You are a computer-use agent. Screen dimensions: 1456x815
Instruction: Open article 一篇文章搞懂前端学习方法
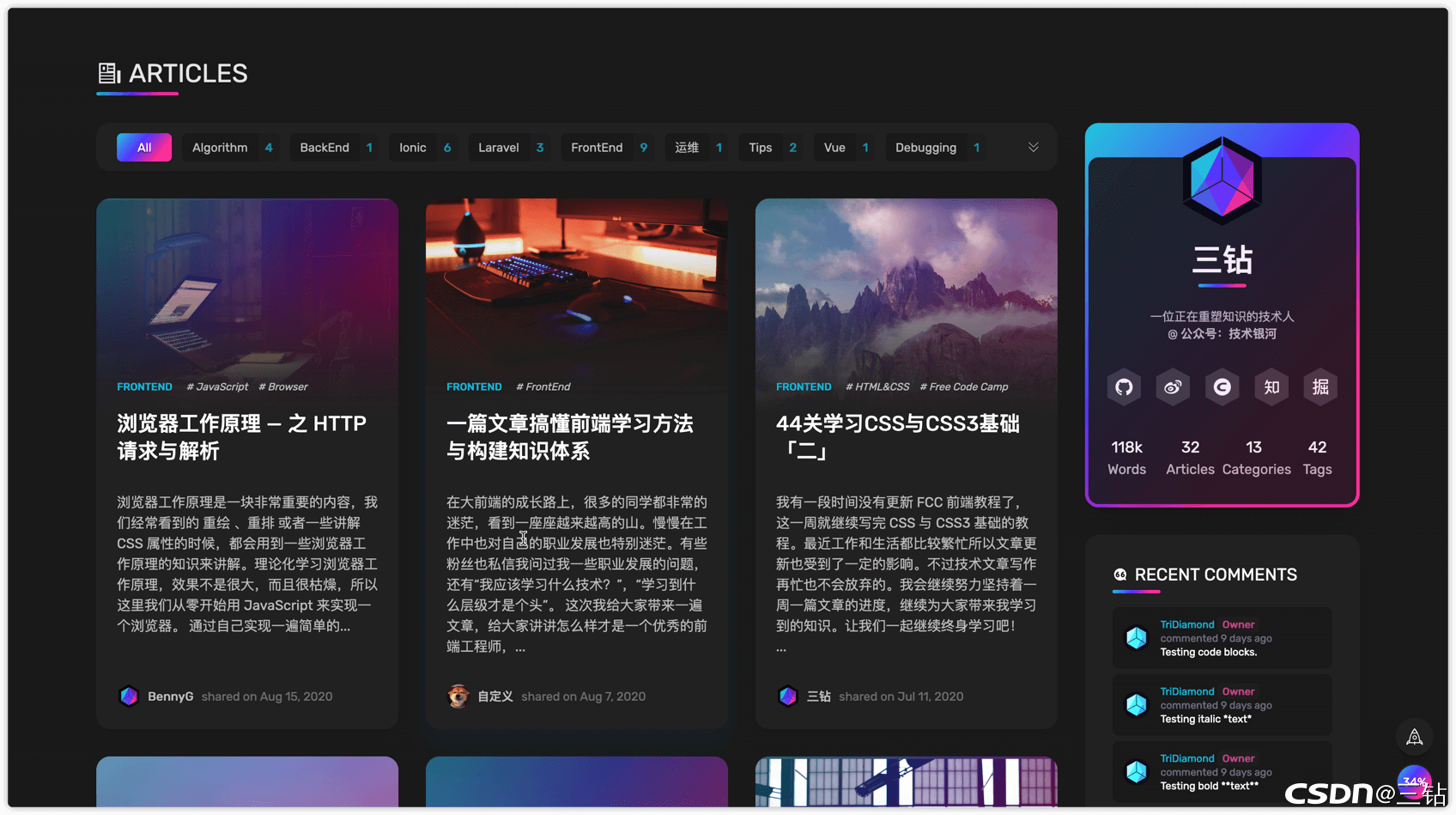click(570, 437)
